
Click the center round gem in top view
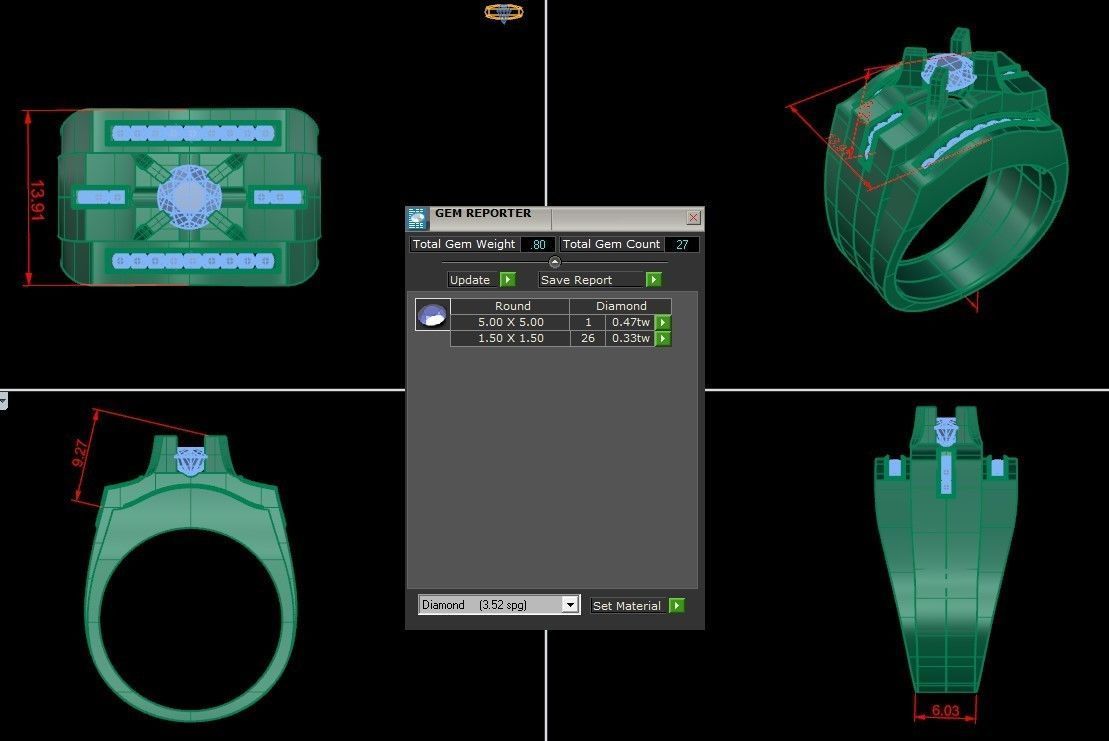tap(190, 197)
